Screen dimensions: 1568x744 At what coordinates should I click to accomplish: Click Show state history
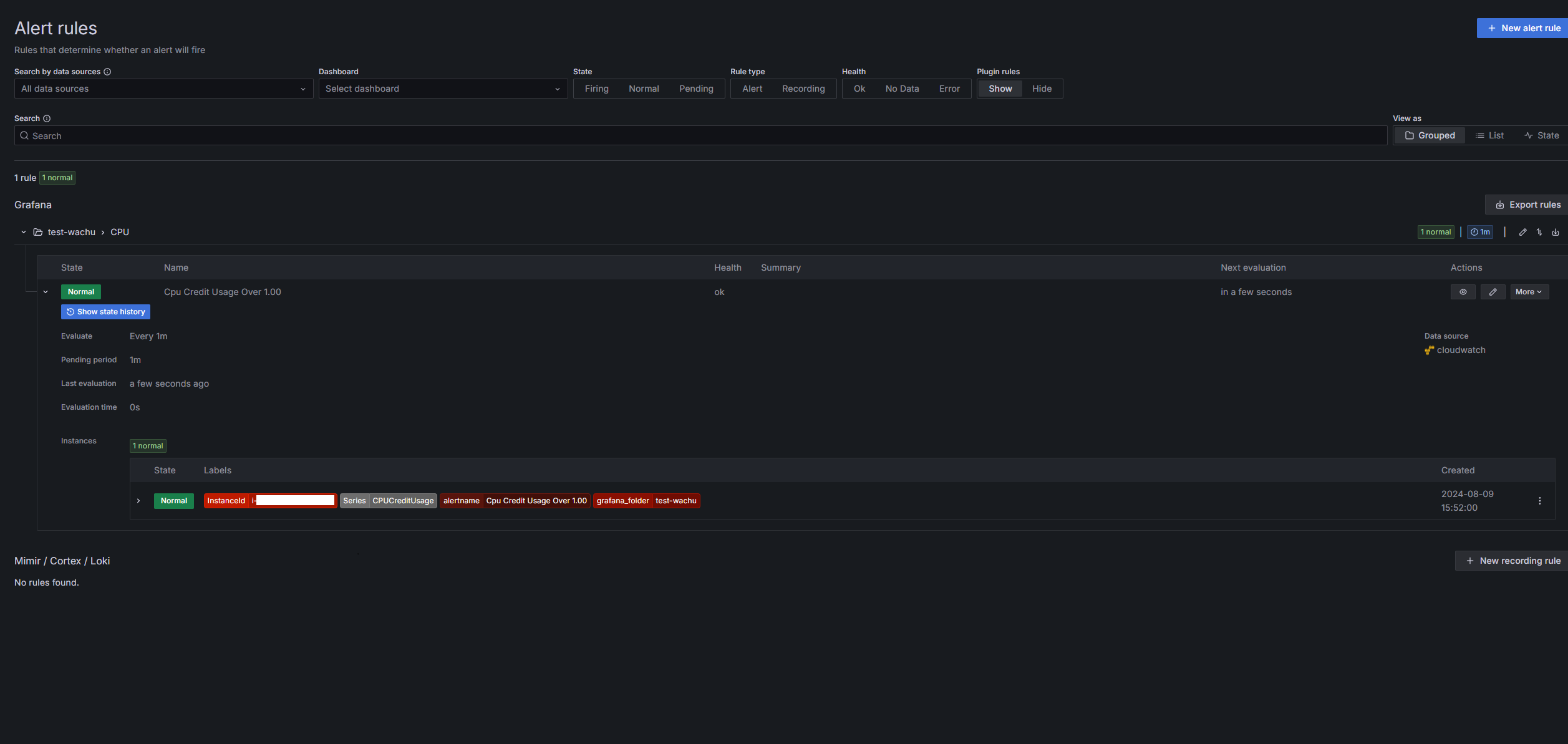pyautogui.click(x=105, y=312)
